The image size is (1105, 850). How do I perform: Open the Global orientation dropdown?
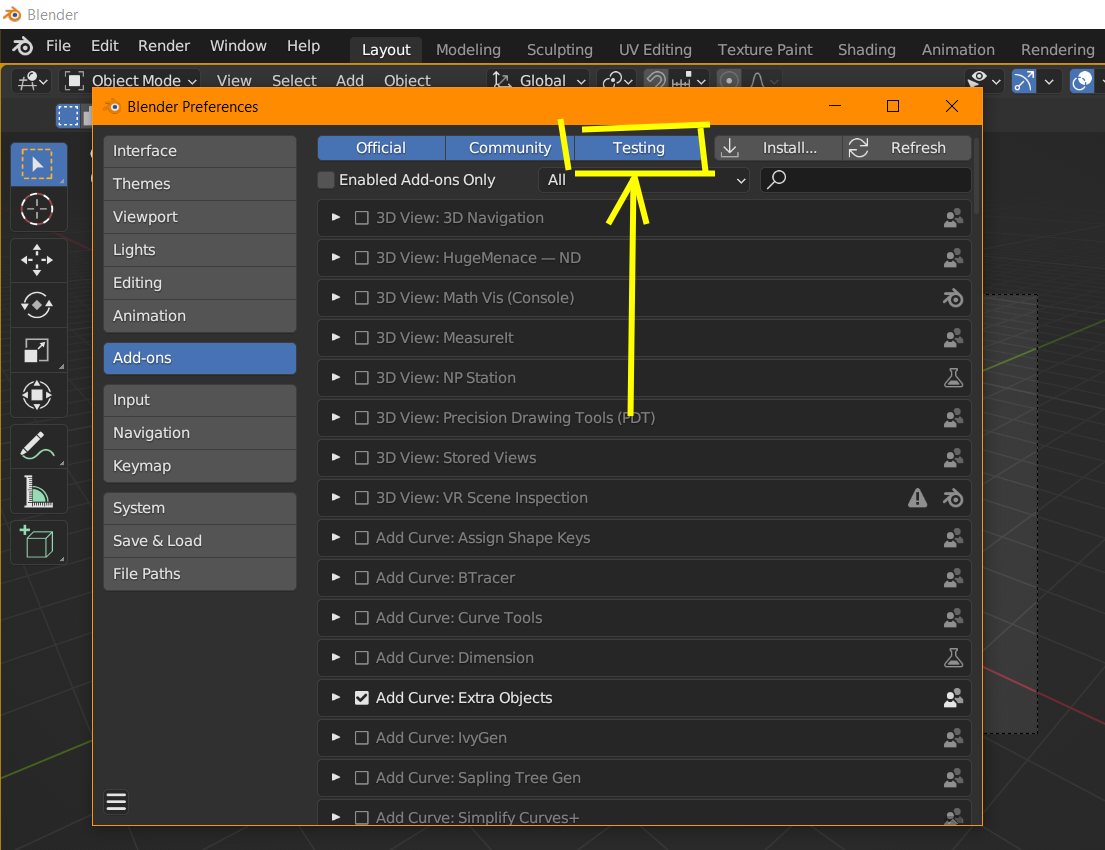click(x=539, y=81)
